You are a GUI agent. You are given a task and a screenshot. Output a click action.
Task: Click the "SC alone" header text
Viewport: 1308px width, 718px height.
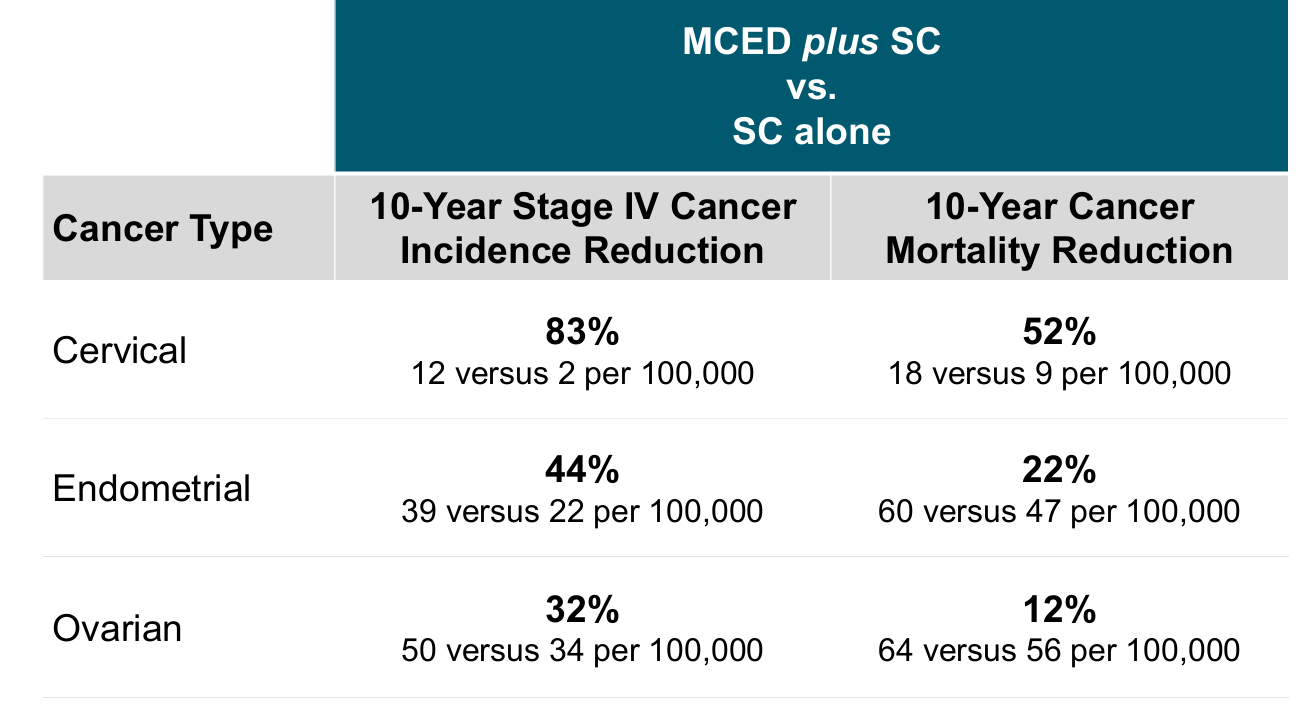click(811, 131)
